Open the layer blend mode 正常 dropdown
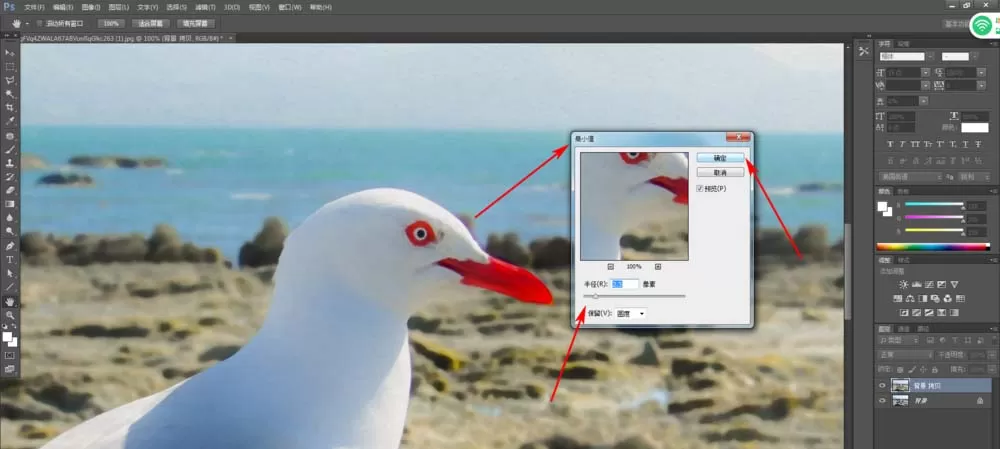The height and width of the screenshot is (449, 1000). click(906, 355)
